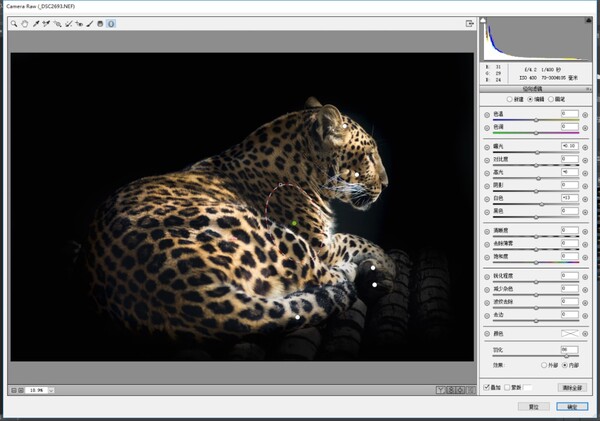This screenshot has width=600, height=421.
Task: Click the zoom in plus button
Action: tap(21, 390)
